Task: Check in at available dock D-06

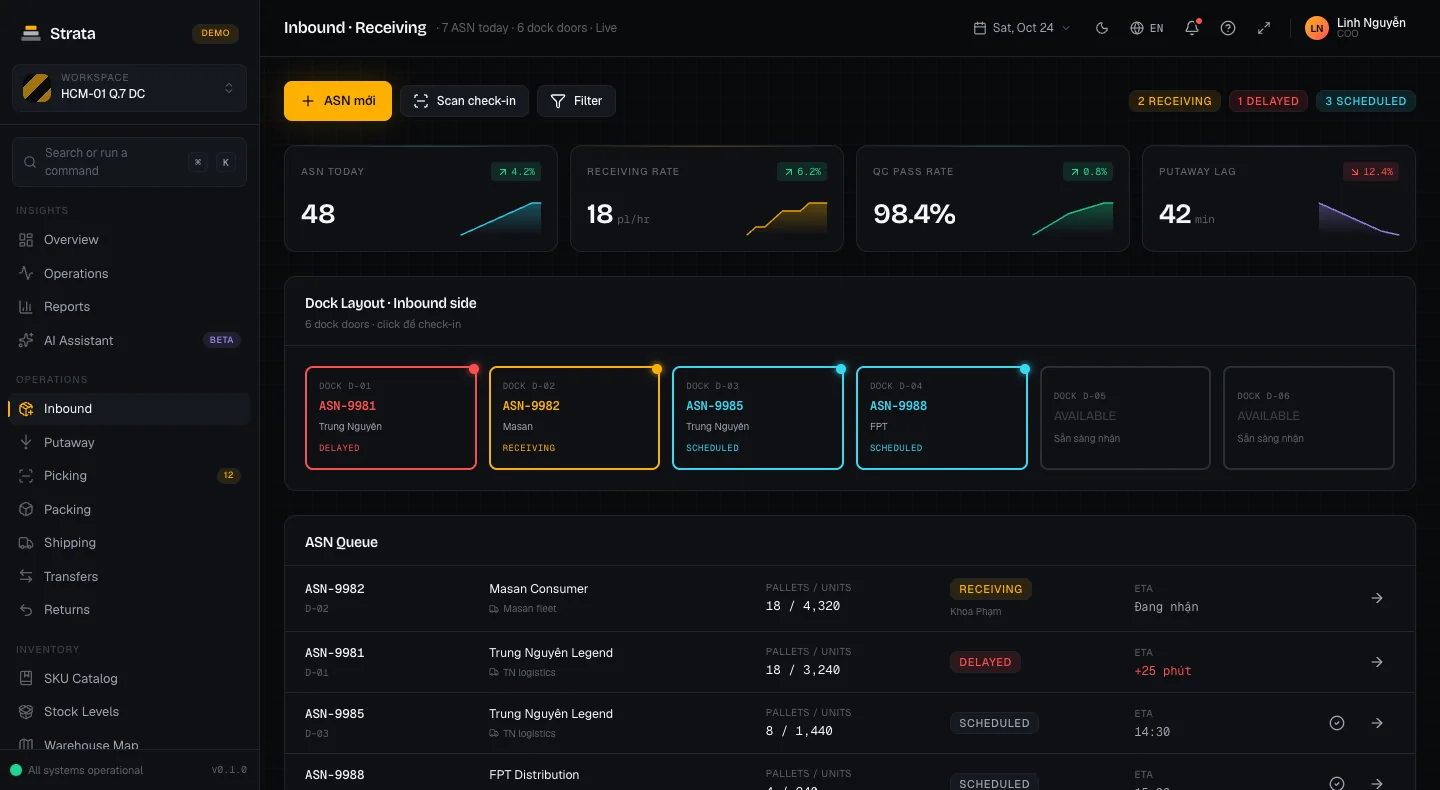Action: [x=1309, y=418]
